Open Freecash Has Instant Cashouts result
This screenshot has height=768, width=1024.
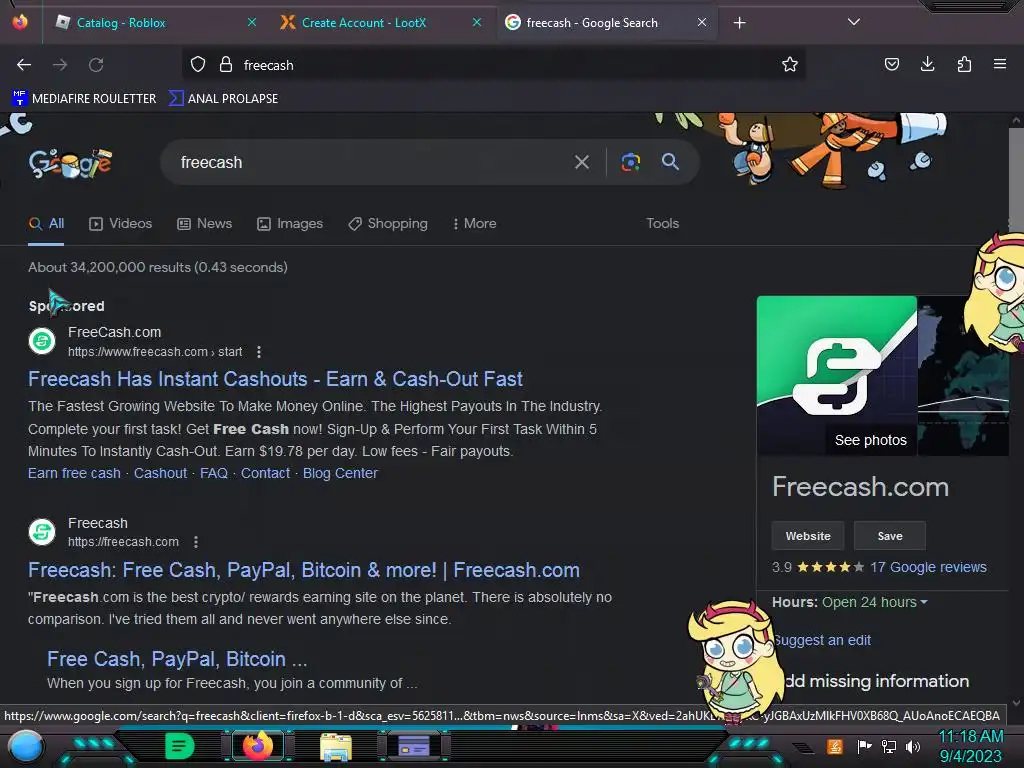pos(275,379)
